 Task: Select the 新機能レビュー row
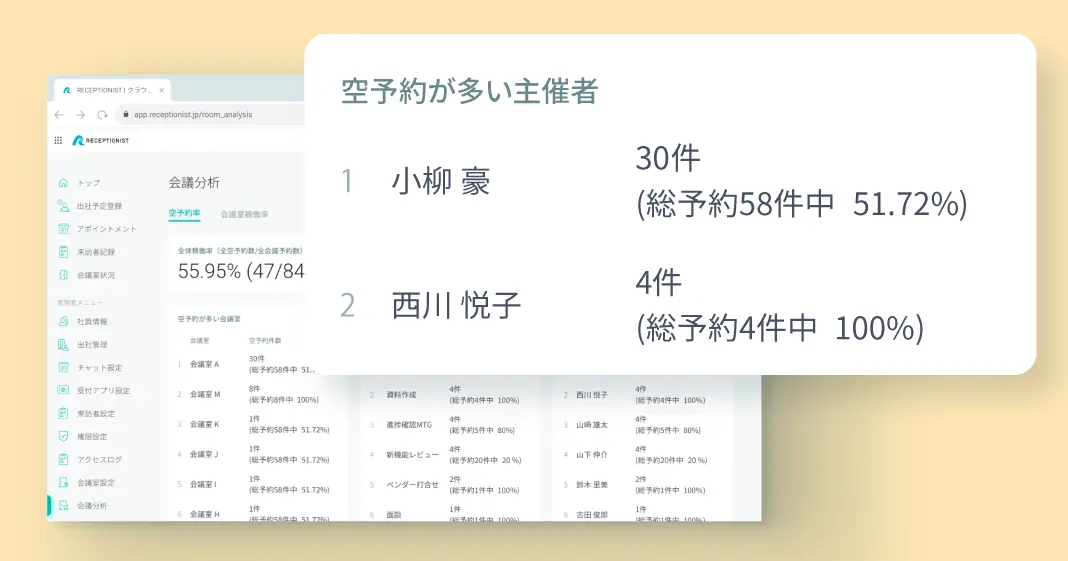point(445,455)
